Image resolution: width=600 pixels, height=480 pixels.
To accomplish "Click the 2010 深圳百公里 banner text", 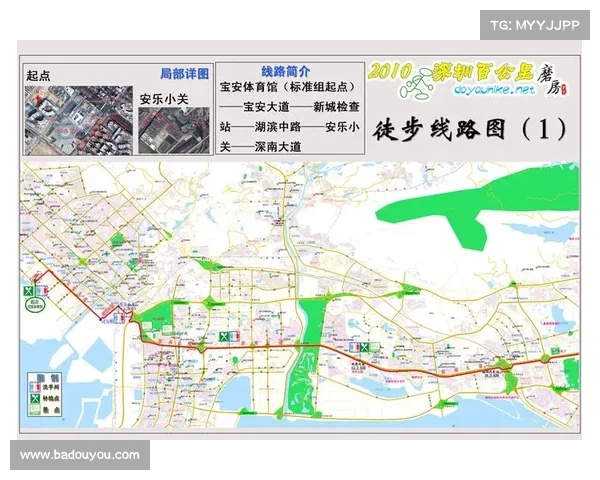I will tap(451, 72).
